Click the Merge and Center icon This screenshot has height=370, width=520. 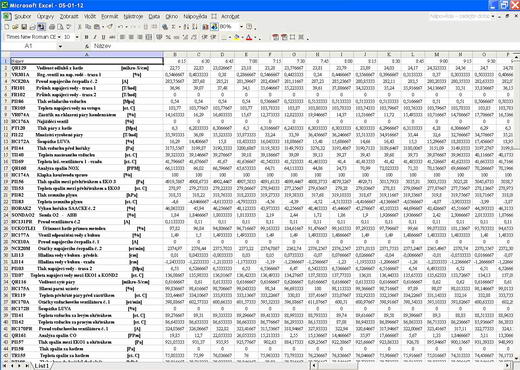click(x=149, y=37)
